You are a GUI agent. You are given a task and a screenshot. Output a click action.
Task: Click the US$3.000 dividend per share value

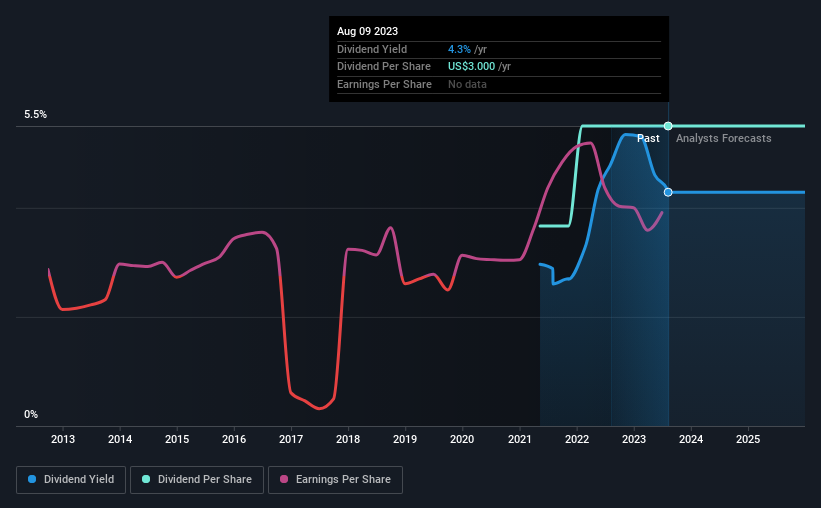(x=471, y=67)
